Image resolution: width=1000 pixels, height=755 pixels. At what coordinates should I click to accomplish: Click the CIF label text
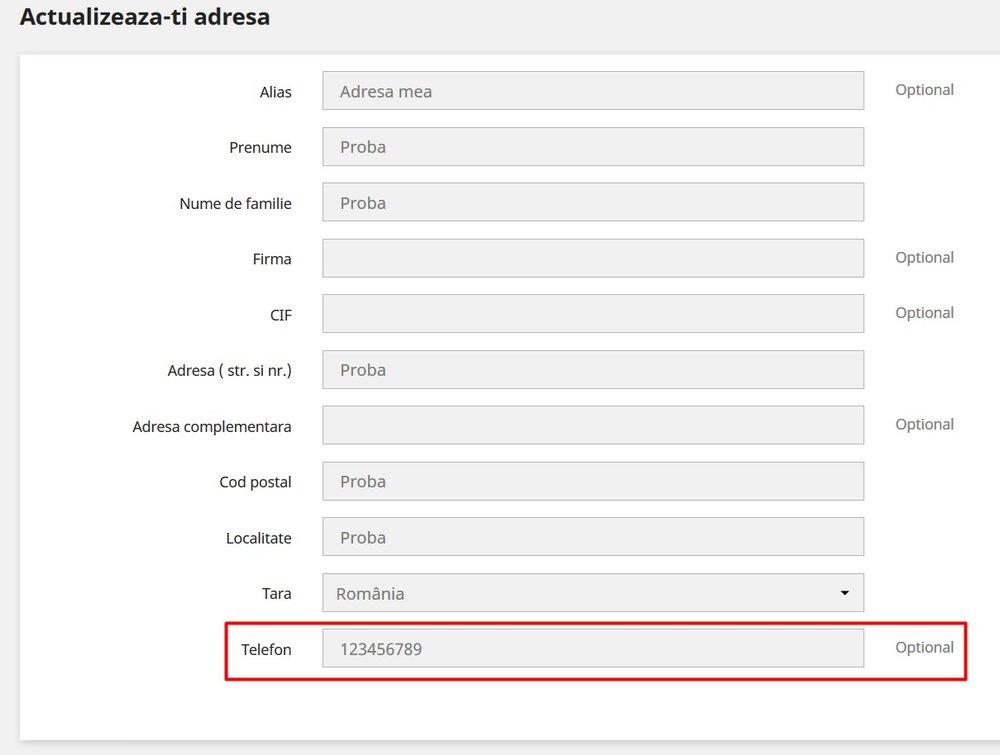point(279,315)
